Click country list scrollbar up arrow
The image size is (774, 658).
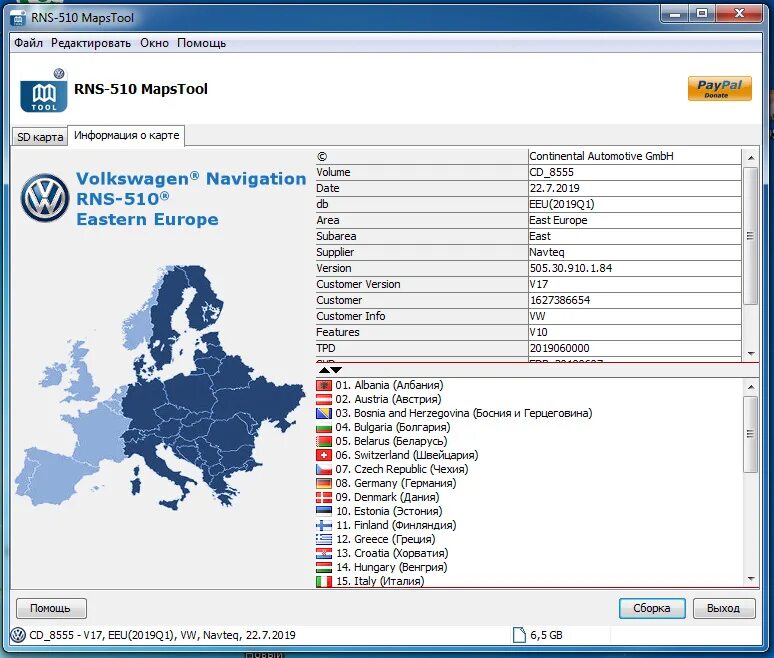pyautogui.click(x=750, y=387)
